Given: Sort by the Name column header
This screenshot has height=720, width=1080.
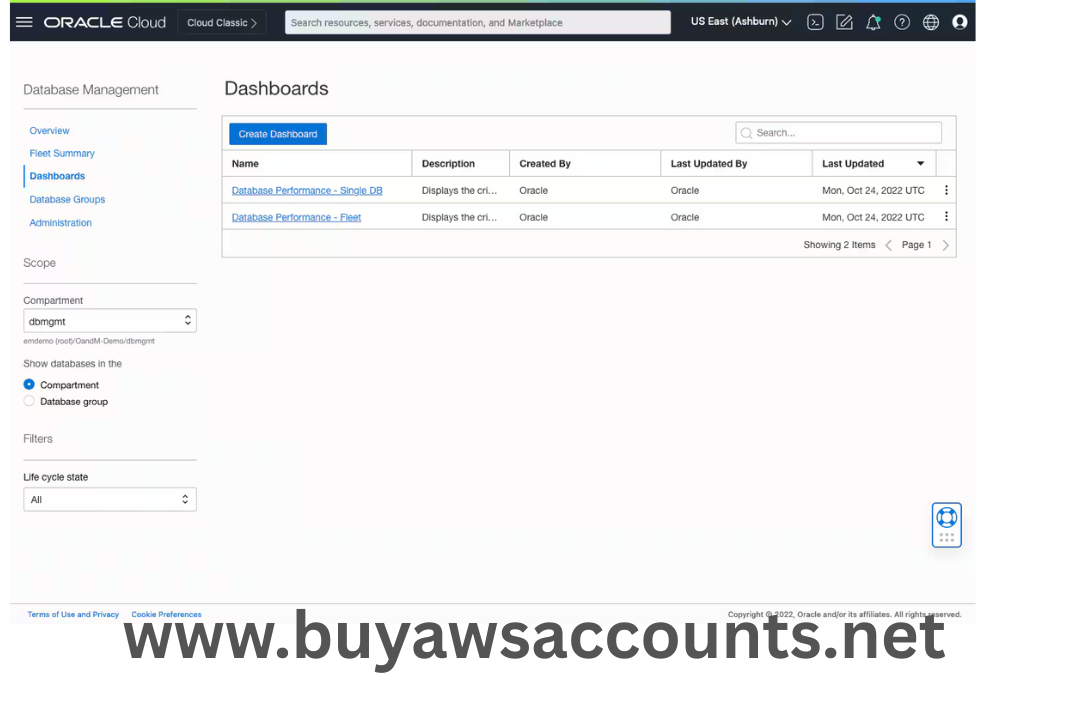Looking at the screenshot, I should 245,163.
